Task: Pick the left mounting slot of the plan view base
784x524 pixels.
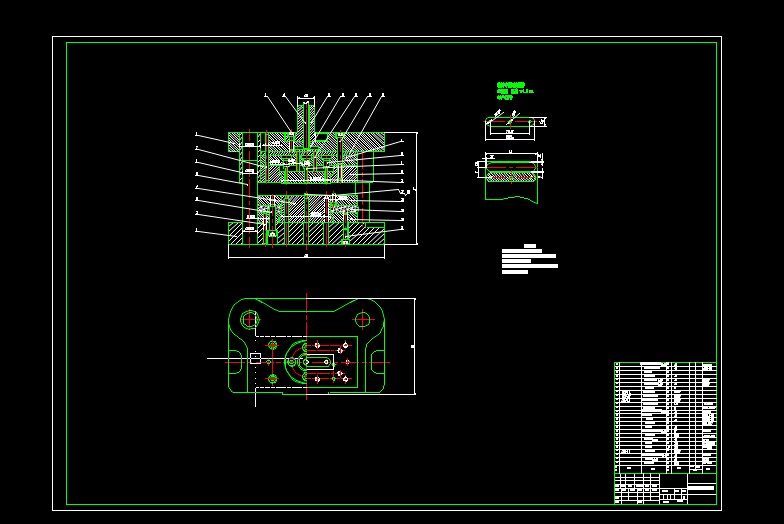Action: [235, 362]
